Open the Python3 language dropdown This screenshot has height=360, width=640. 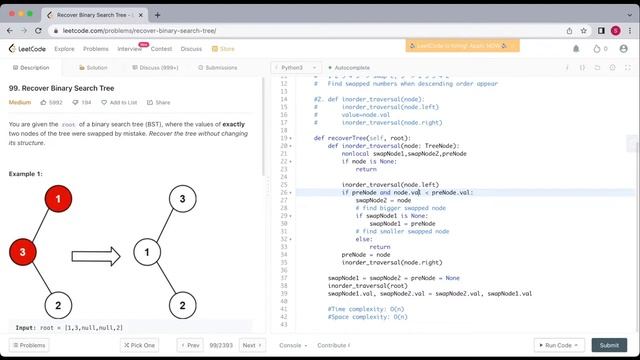(x=296, y=68)
